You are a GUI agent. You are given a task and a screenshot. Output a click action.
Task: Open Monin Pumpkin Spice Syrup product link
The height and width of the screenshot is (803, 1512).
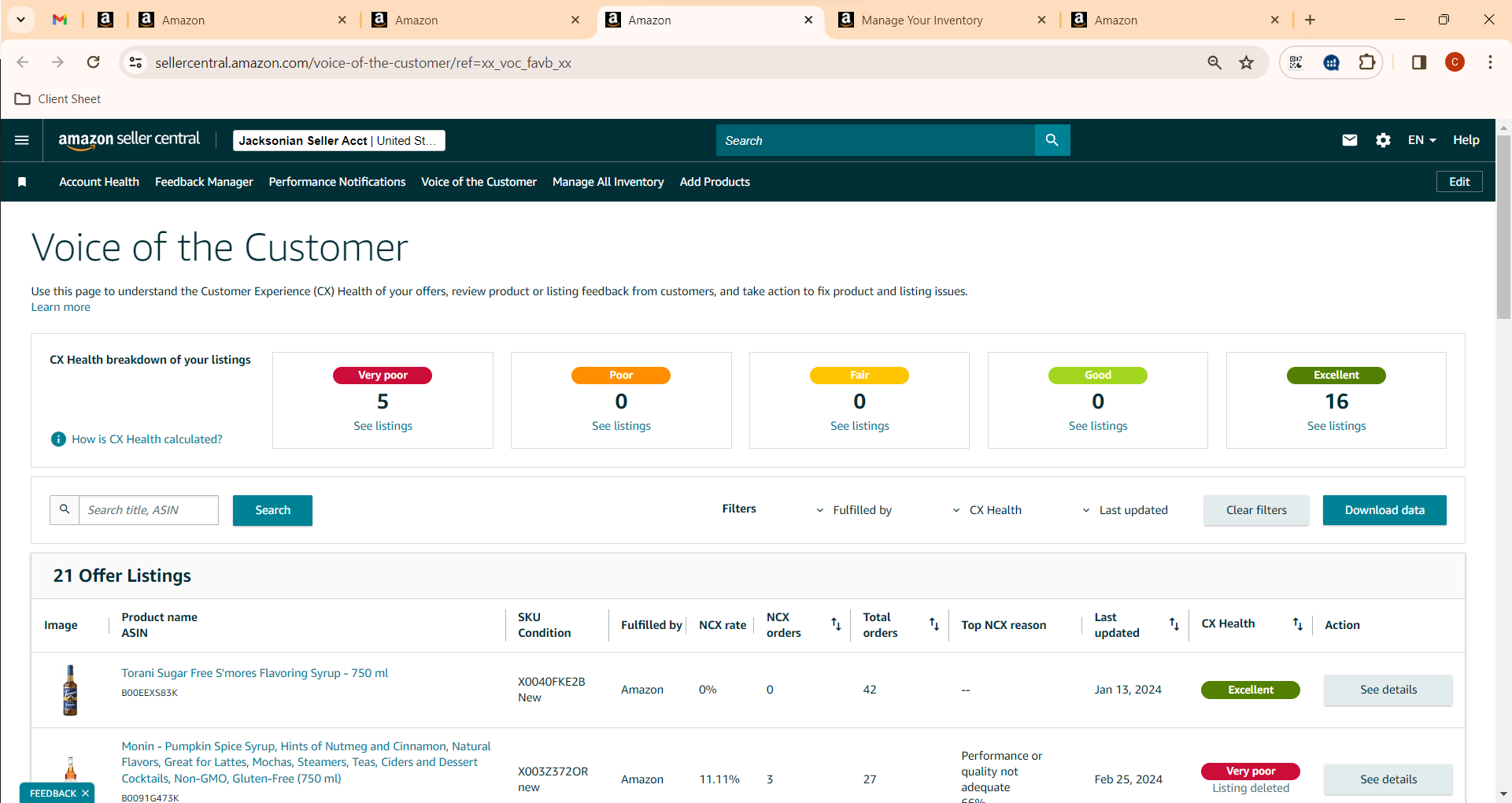(305, 762)
